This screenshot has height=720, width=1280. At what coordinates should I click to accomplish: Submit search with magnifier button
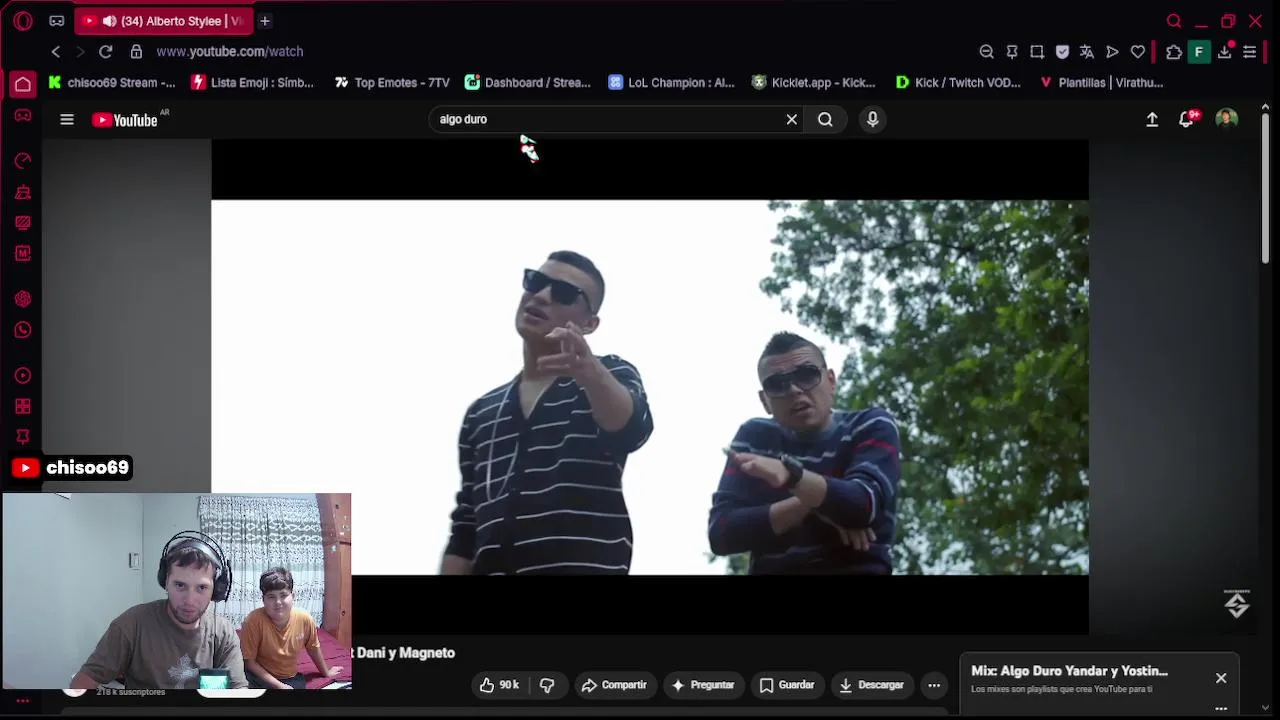pos(826,119)
